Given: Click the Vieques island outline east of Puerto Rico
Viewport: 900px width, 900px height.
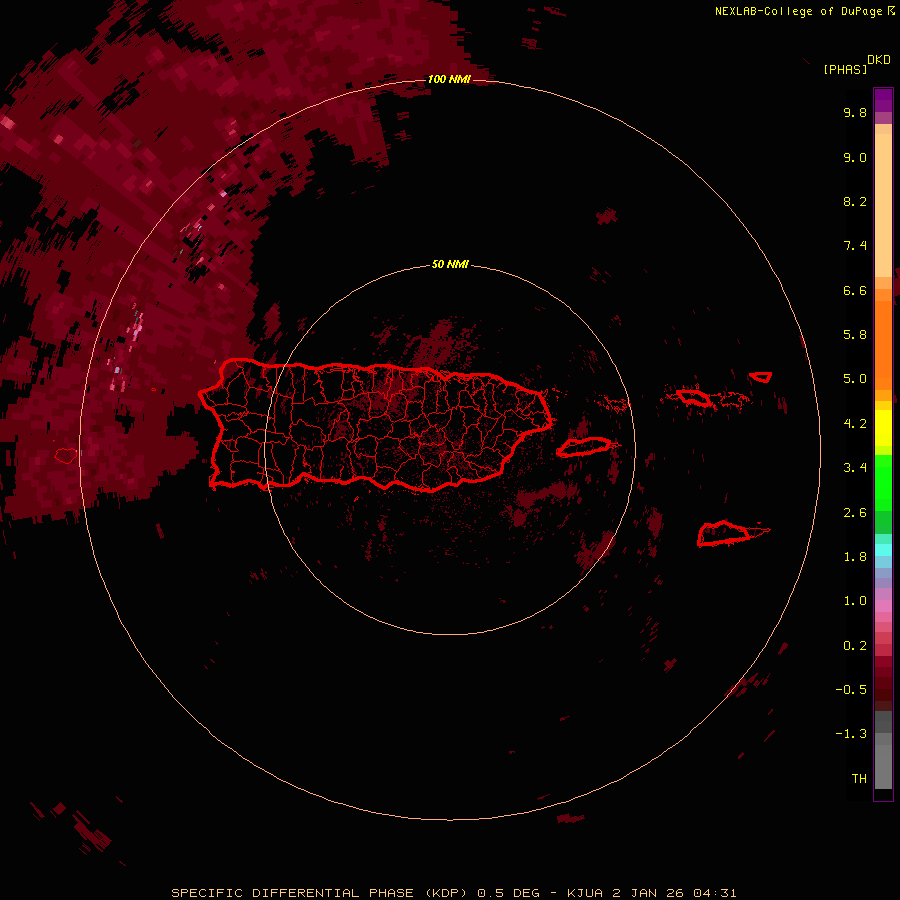Looking at the screenshot, I should [584, 447].
